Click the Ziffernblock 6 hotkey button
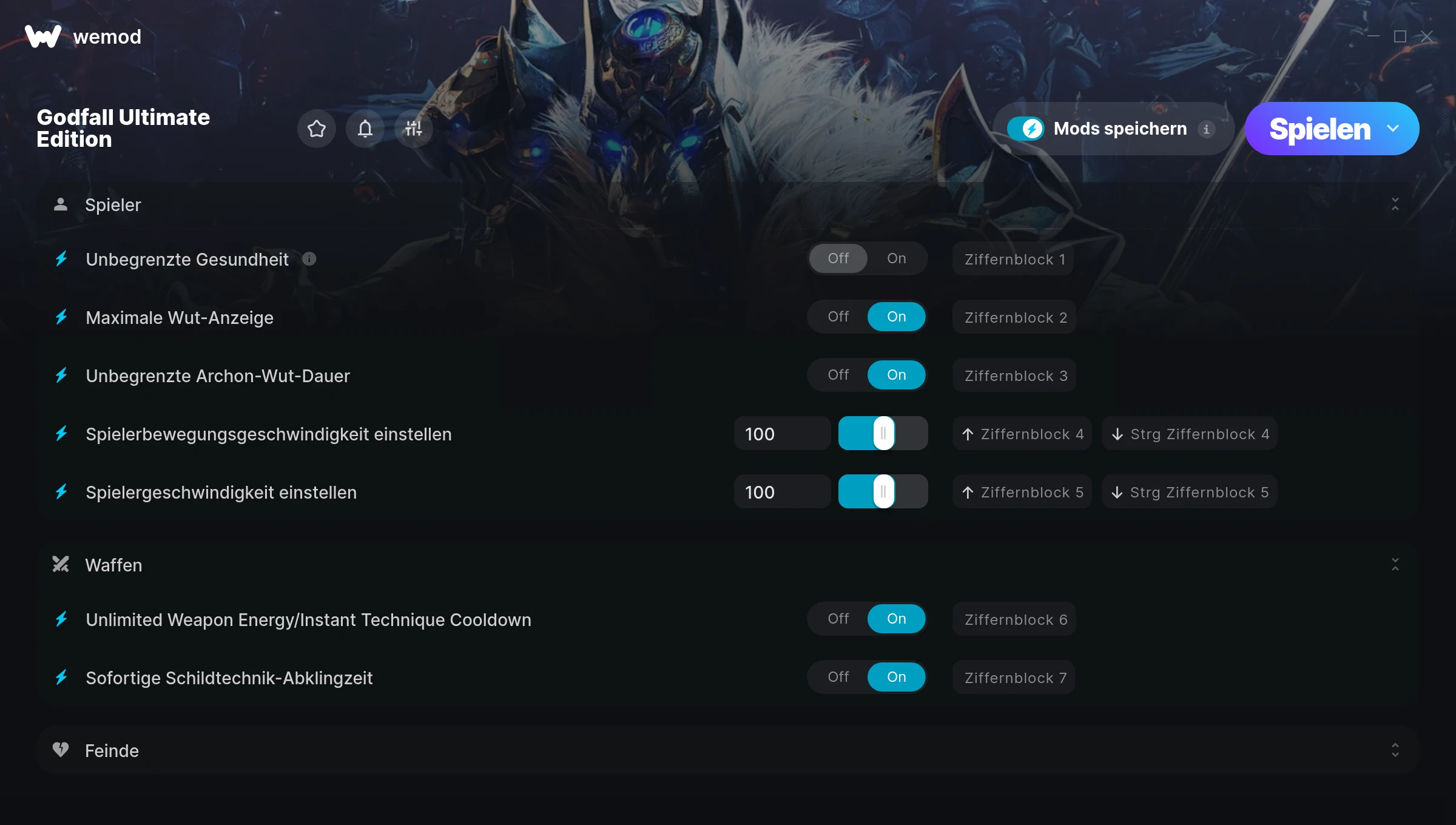 coord(1014,619)
